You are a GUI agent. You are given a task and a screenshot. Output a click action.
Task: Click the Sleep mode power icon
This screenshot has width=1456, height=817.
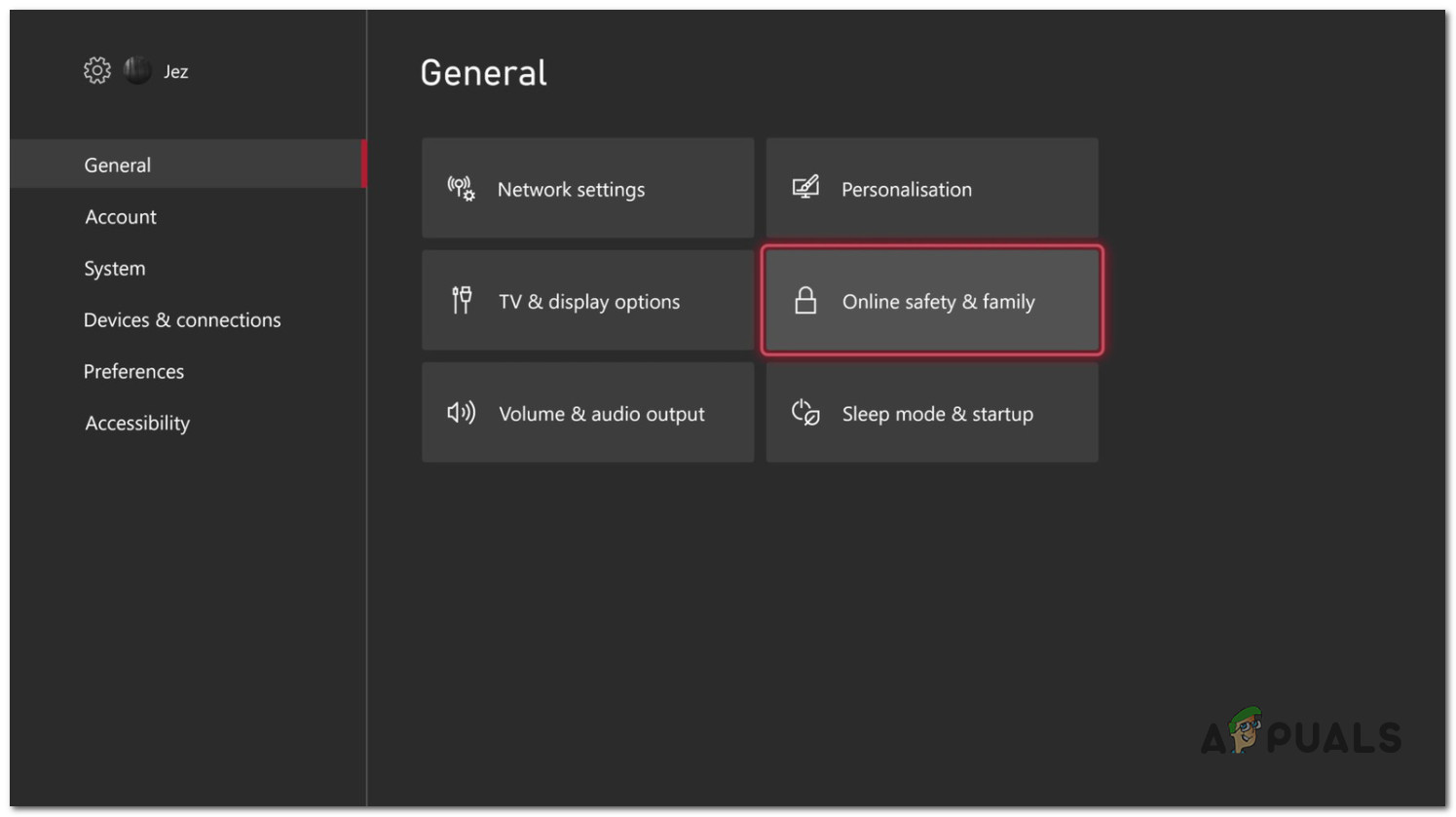(805, 413)
